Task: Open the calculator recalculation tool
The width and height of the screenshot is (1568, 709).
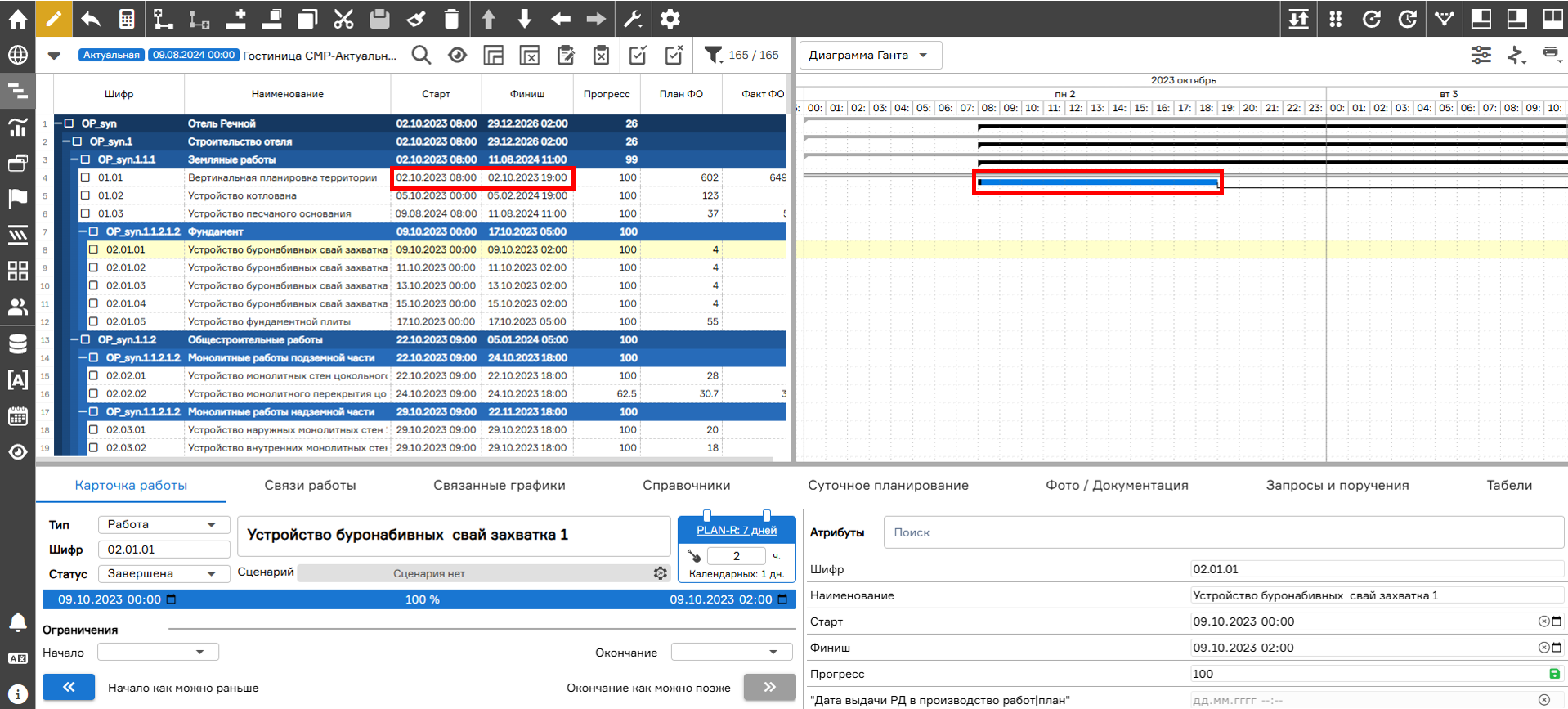Action: pyautogui.click(x=127, y=18)
